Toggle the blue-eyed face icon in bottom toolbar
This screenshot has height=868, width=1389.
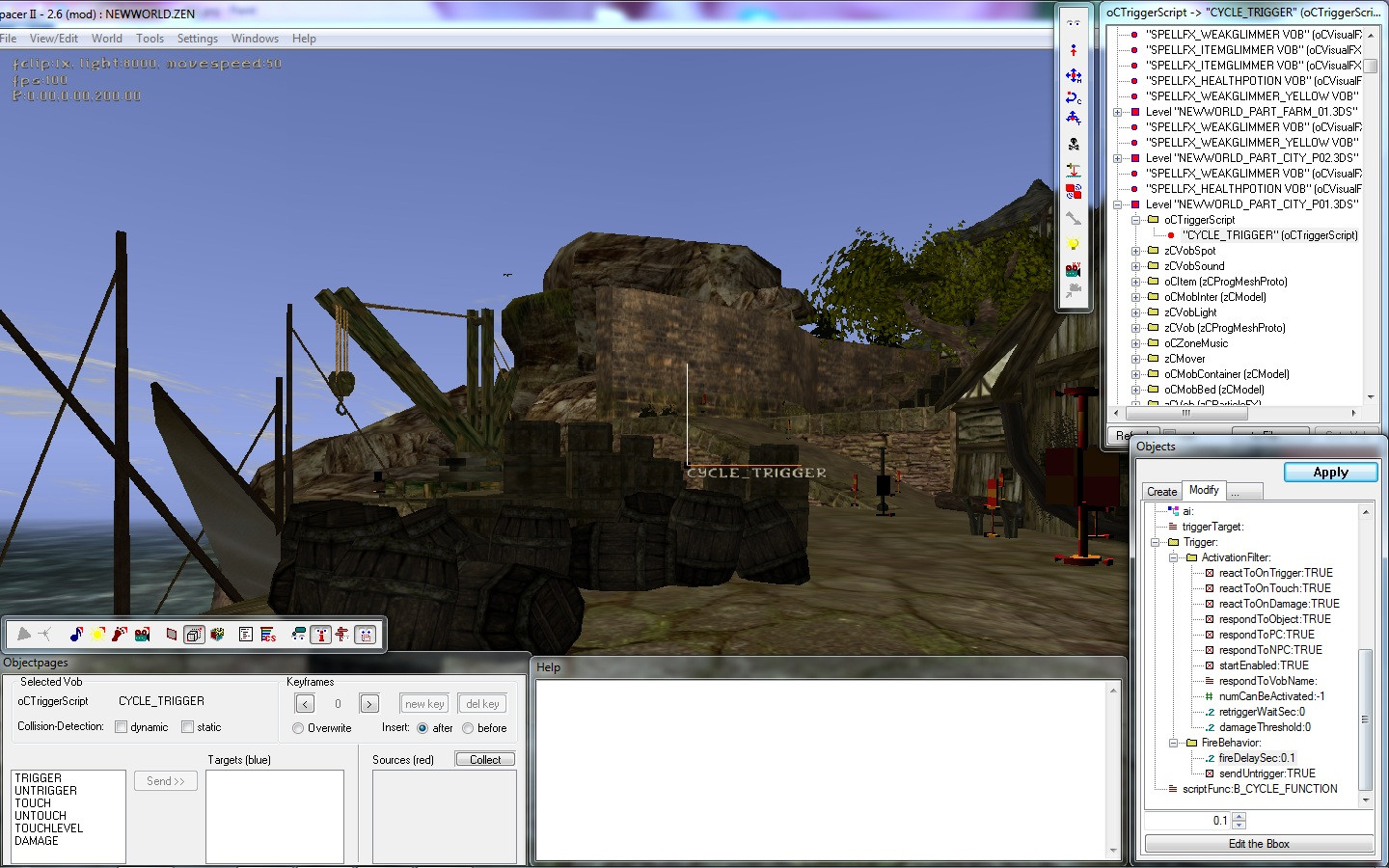[x=366, y=634]
